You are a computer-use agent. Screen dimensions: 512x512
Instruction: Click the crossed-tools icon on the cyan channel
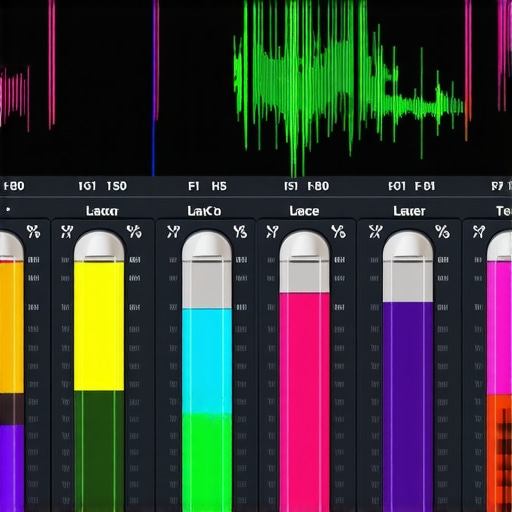(173, 232)
